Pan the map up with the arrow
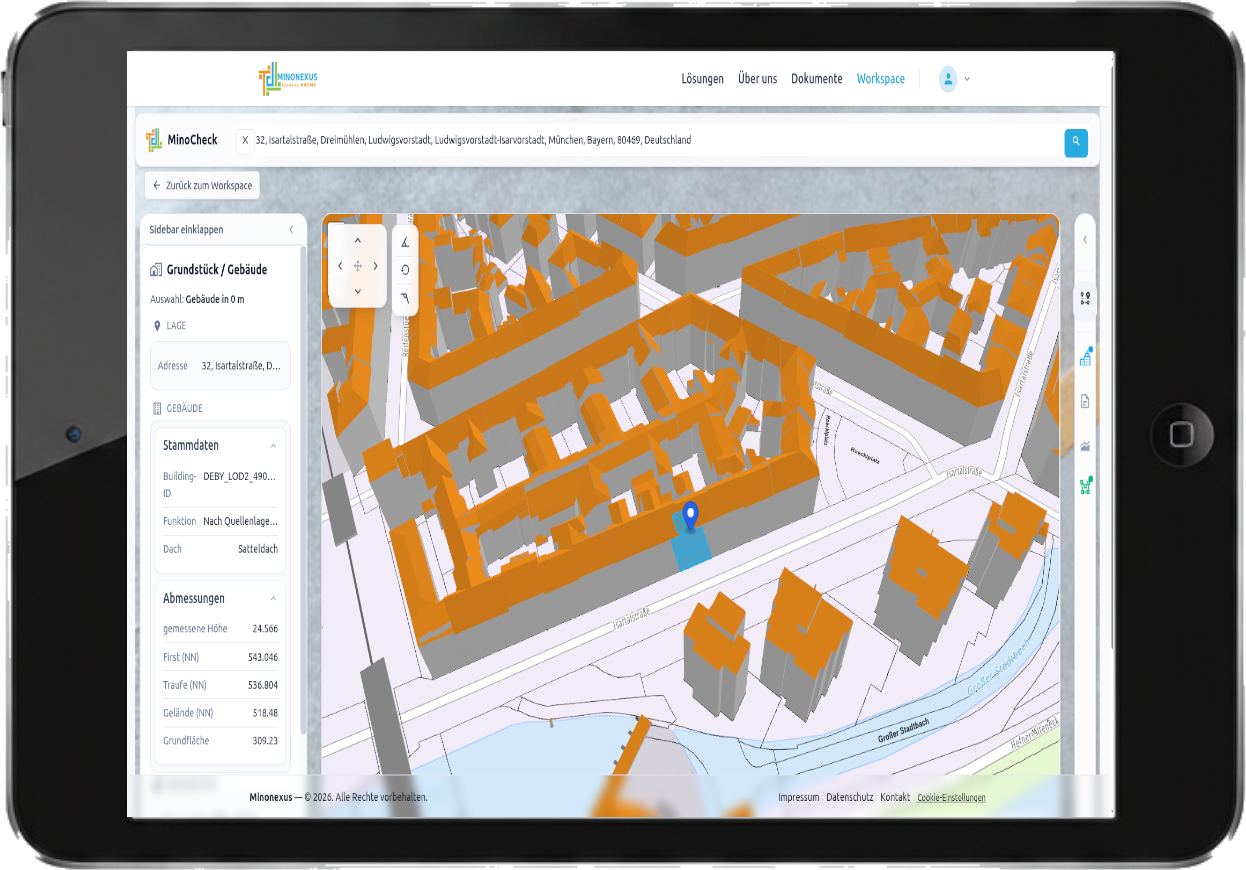 [x=358, y=241]
